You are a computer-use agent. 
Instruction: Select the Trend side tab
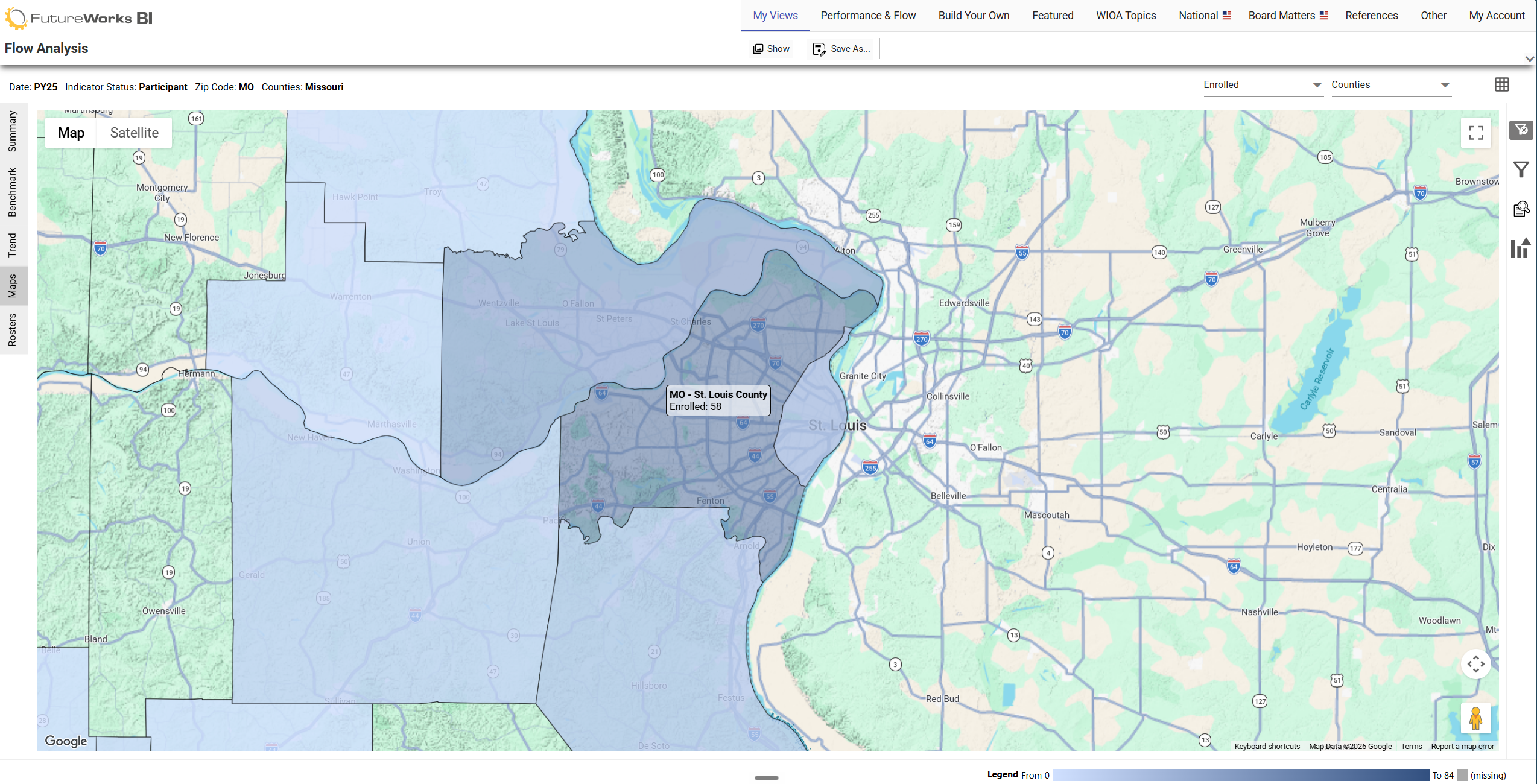tap(13, 245)
